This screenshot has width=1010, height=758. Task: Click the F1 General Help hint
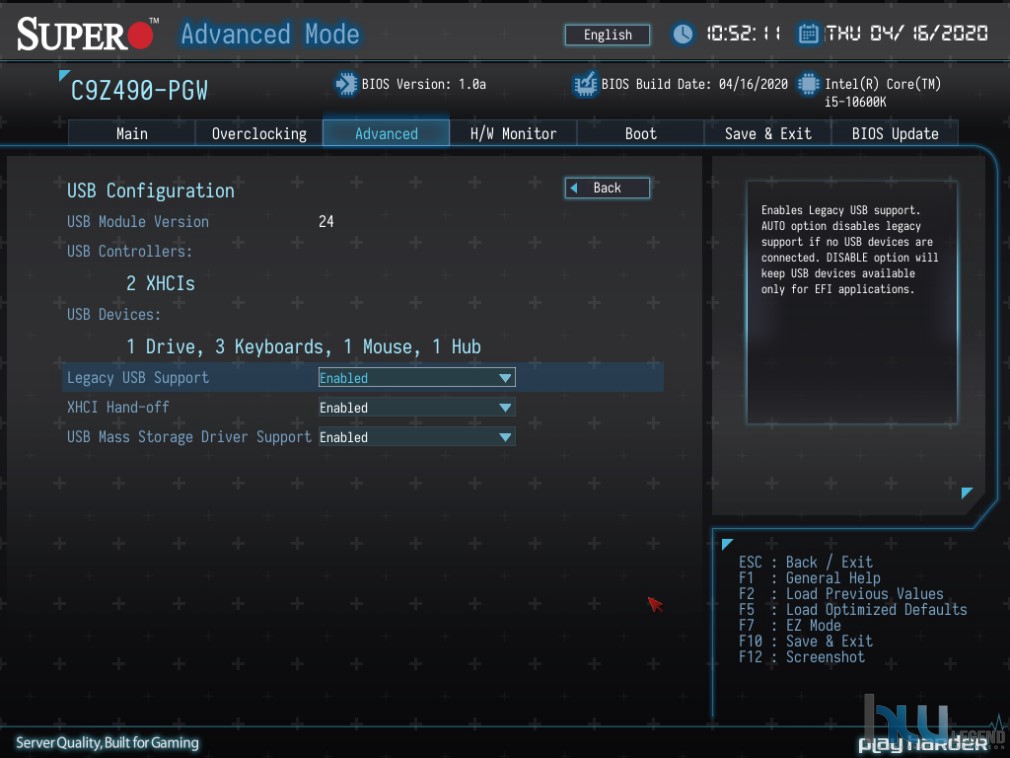pyautogui.click(x=809, y=578)
